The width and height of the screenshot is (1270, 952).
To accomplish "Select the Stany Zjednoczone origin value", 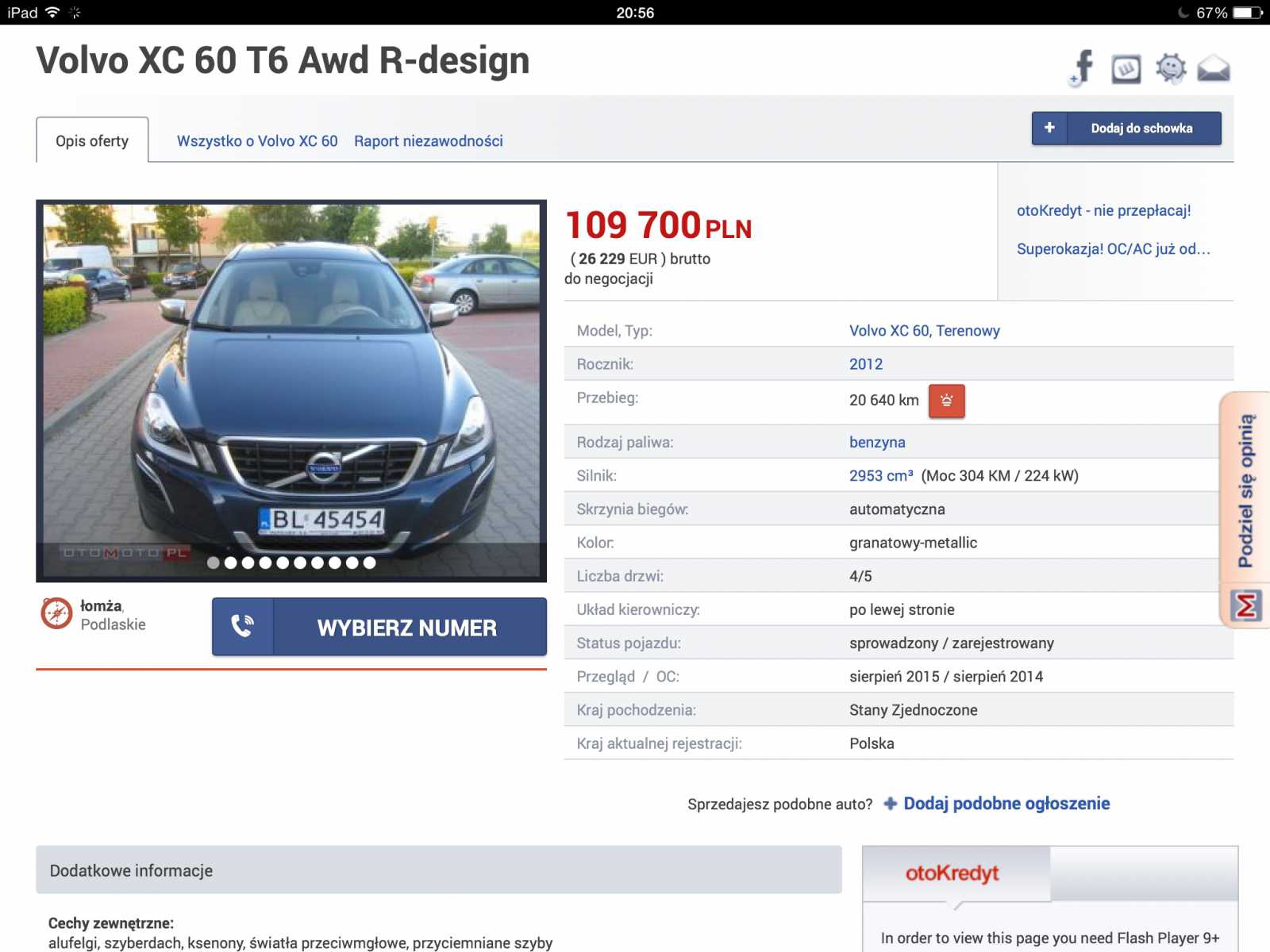I will (x=913, y=710).
